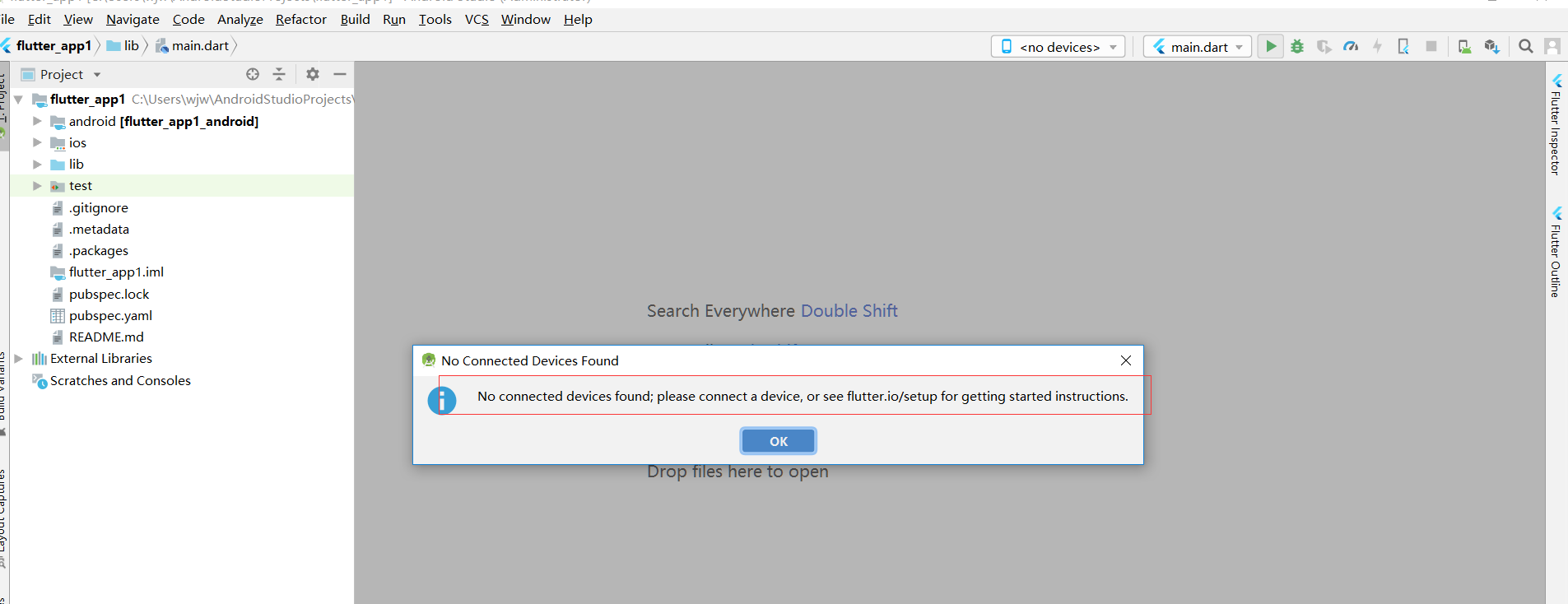Open the user account avatar icon
The height and width of the screenshot is (604, 1568).
1552,46
